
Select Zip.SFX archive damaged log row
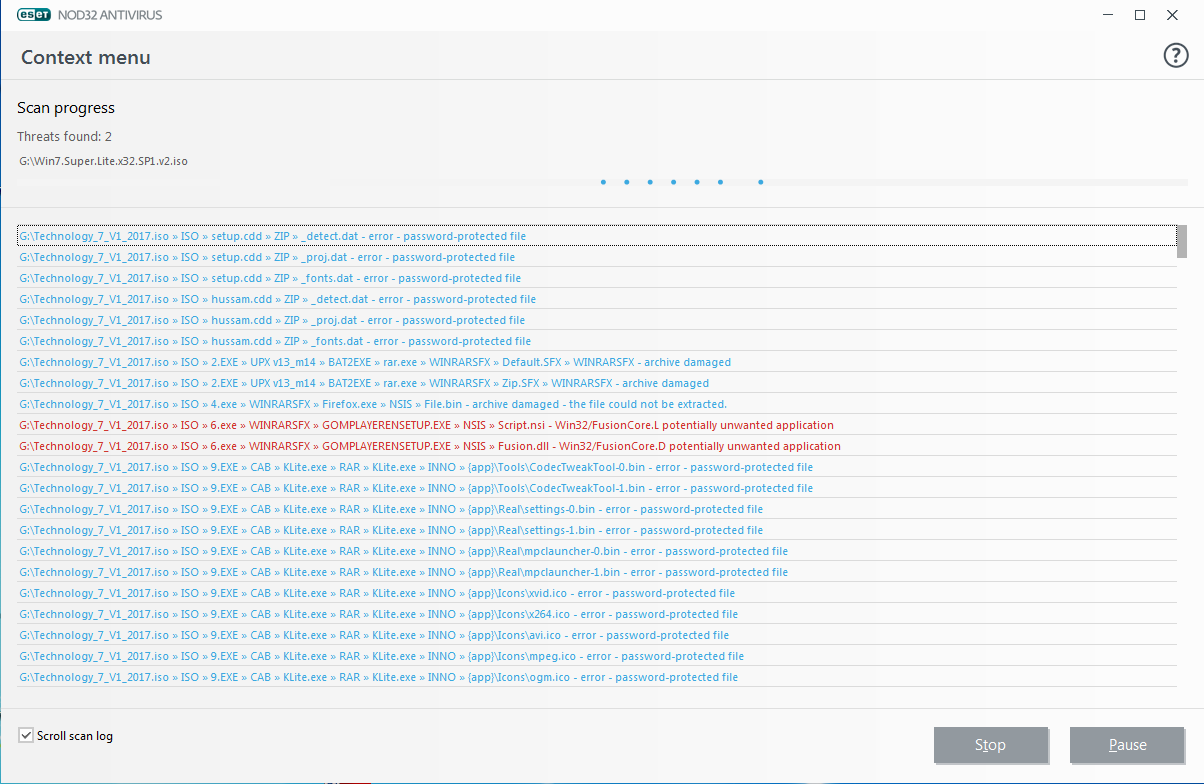596,383
